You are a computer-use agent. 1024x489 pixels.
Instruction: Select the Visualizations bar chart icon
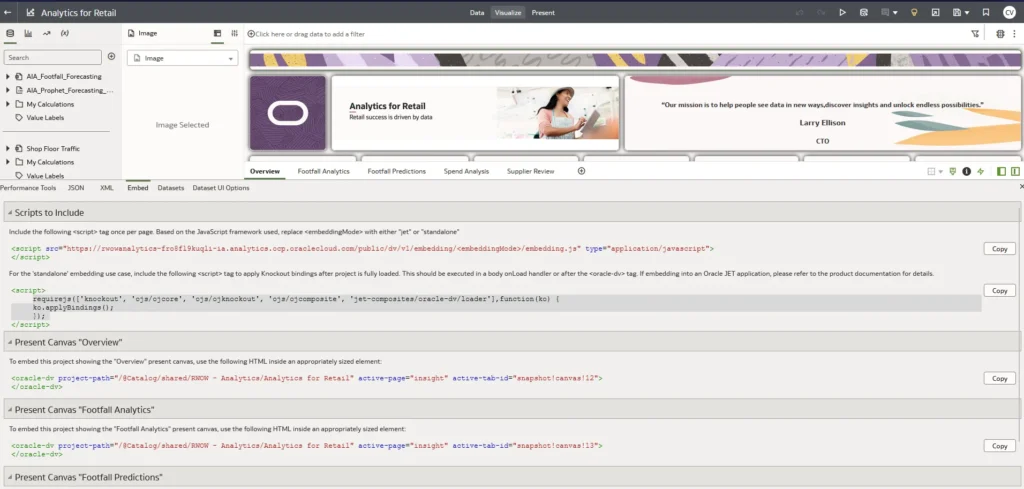click(28, 33)
